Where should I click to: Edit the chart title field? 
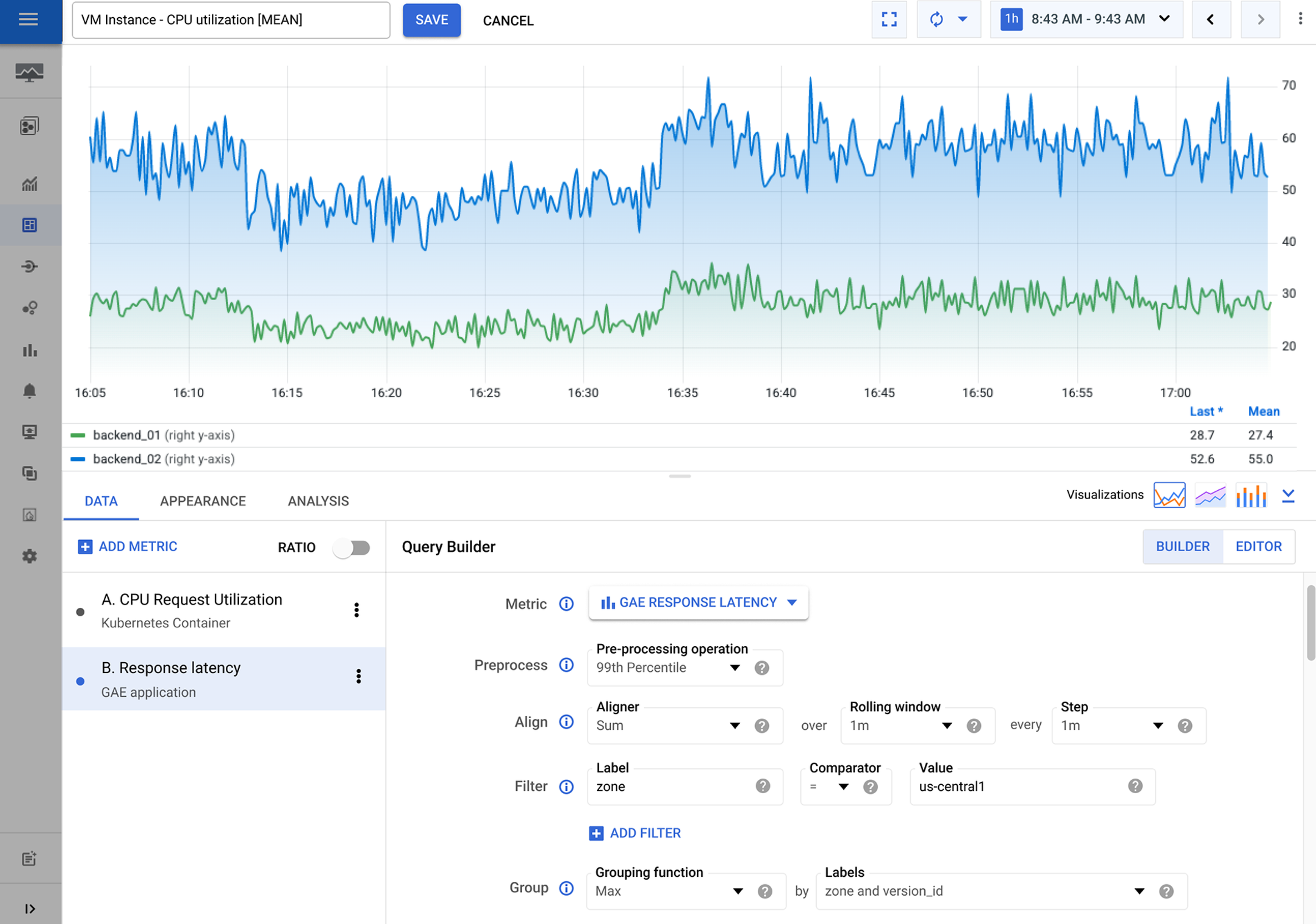(x=231, y=20)
